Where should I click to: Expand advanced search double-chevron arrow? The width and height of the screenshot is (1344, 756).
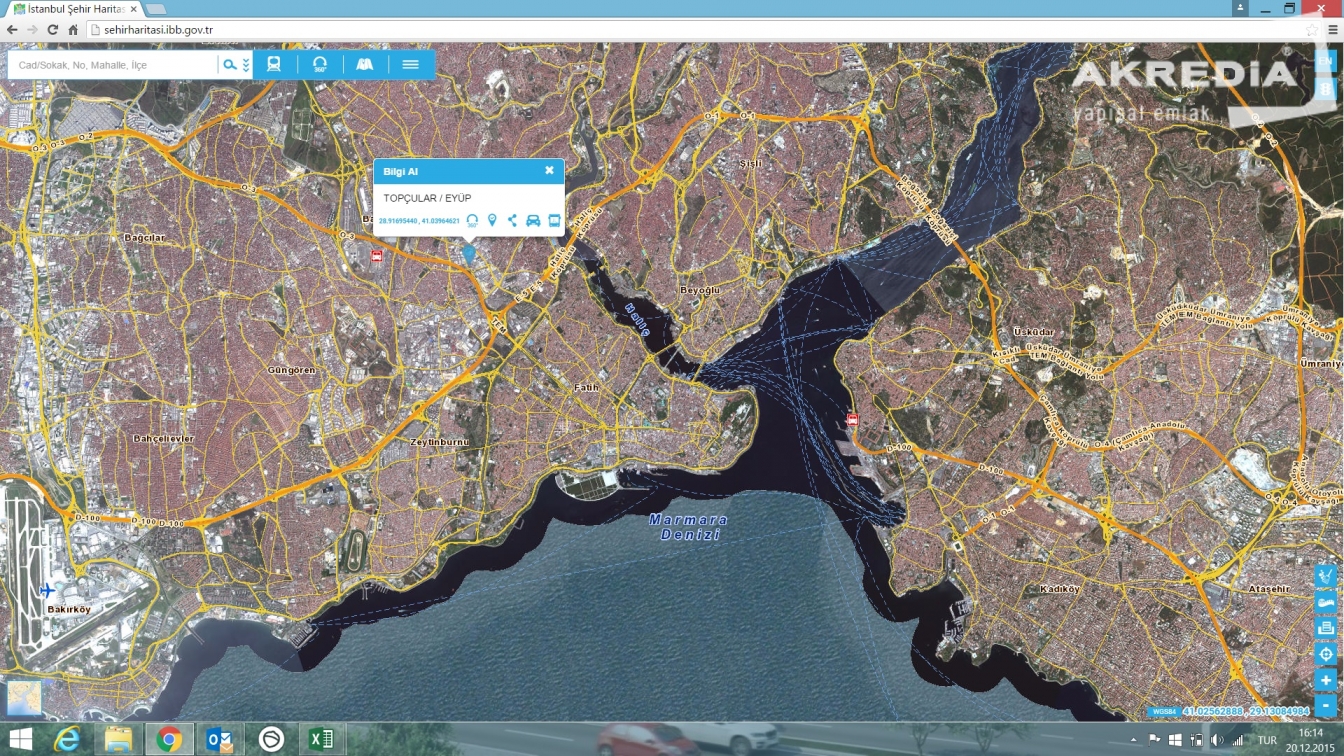(246, 65)
